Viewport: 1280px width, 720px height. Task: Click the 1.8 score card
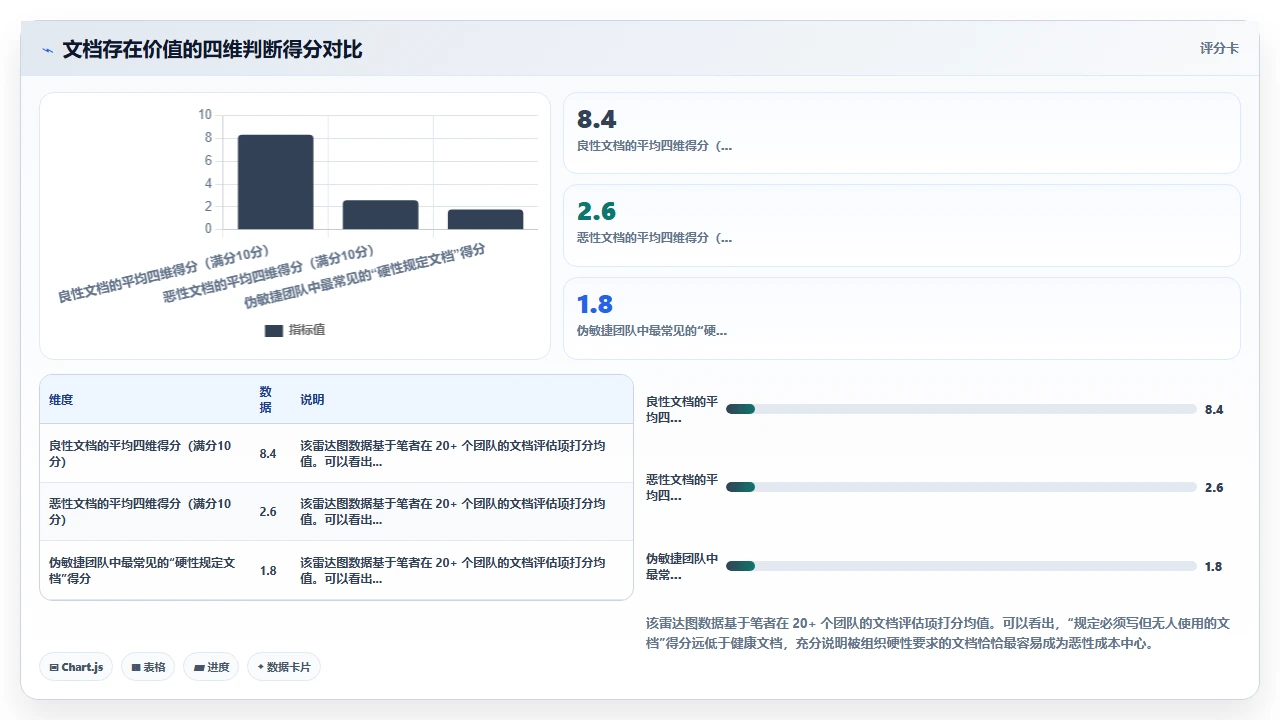[x=902, y=318]
